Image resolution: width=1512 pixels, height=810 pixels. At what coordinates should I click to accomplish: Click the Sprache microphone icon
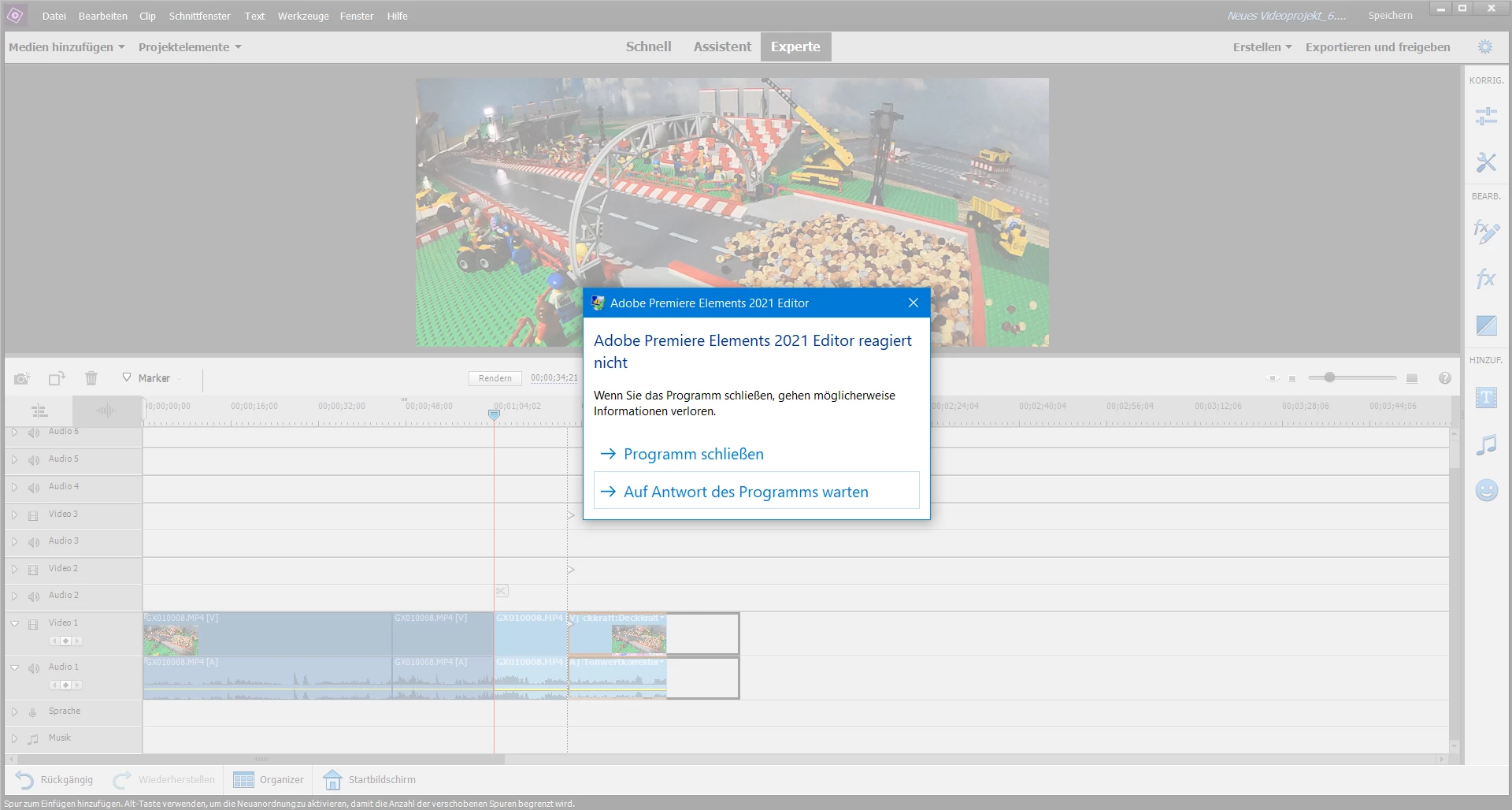pyautogui.click(x=33, y=712)
